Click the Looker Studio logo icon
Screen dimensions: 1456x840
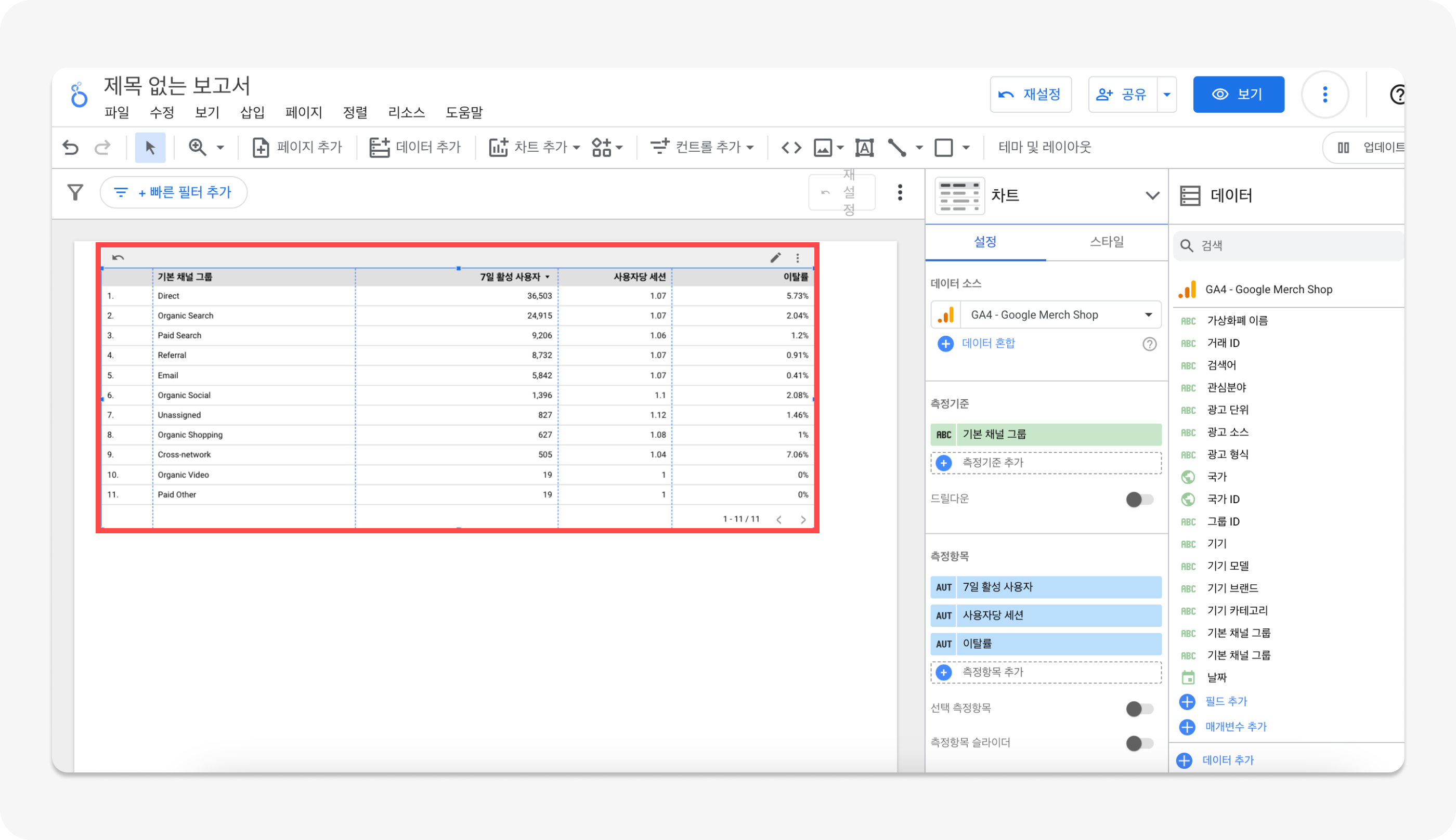point(79,95)
